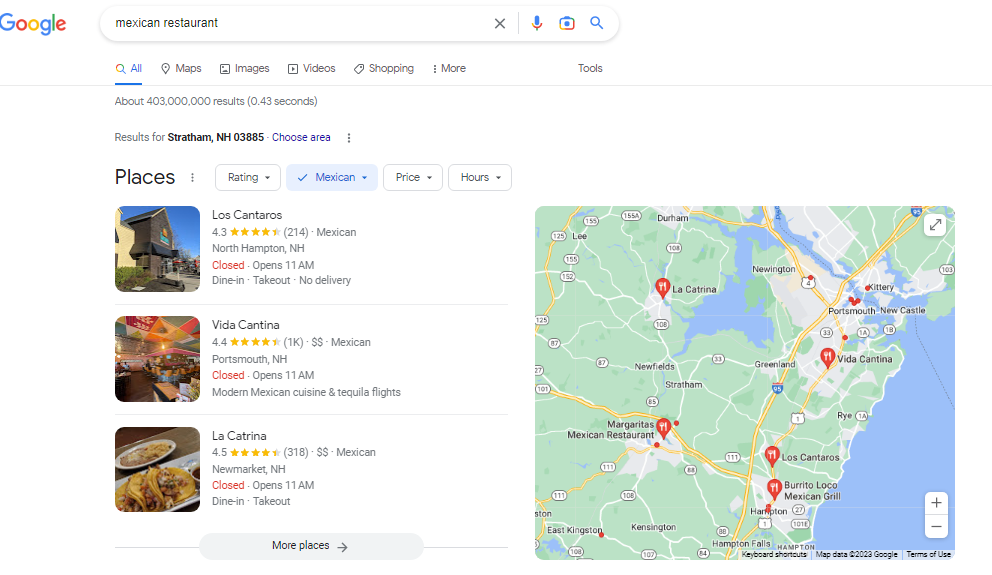The width and height of the screenshot is (992, 575).
Task: Open search by image camera icon
Action: coord(567,23)
